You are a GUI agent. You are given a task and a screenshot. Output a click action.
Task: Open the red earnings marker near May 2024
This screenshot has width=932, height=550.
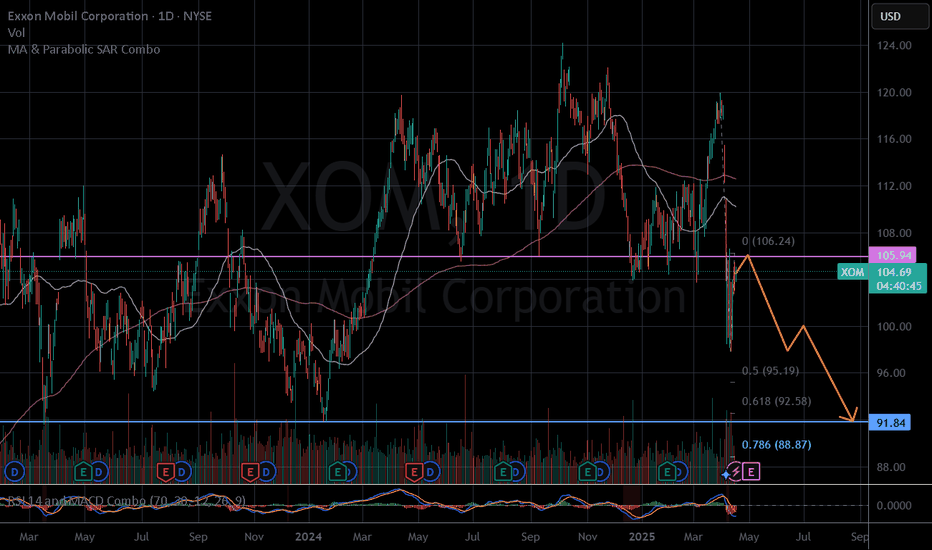(414, 473)
